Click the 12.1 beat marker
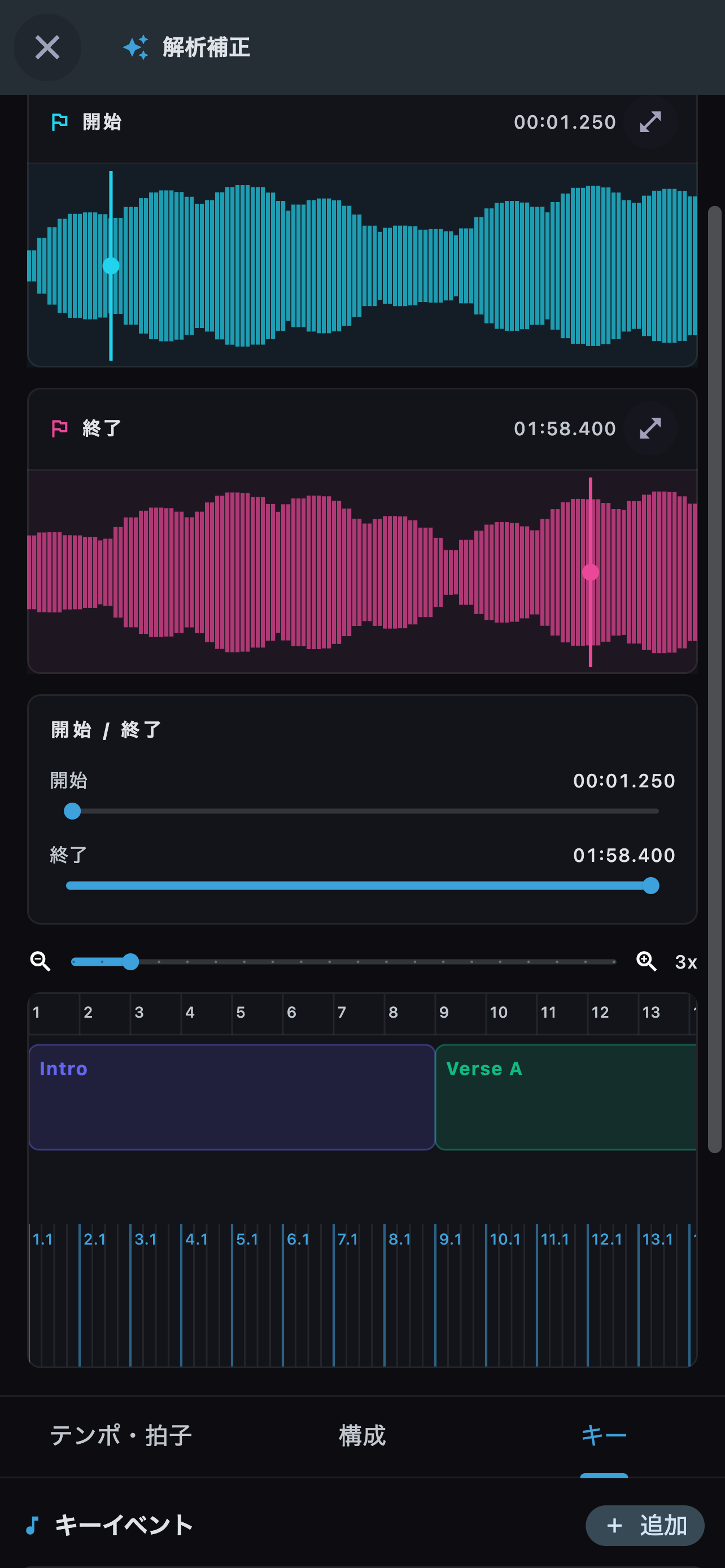The width and height of the screenshot is (725, 1568). click(607, 1239)
